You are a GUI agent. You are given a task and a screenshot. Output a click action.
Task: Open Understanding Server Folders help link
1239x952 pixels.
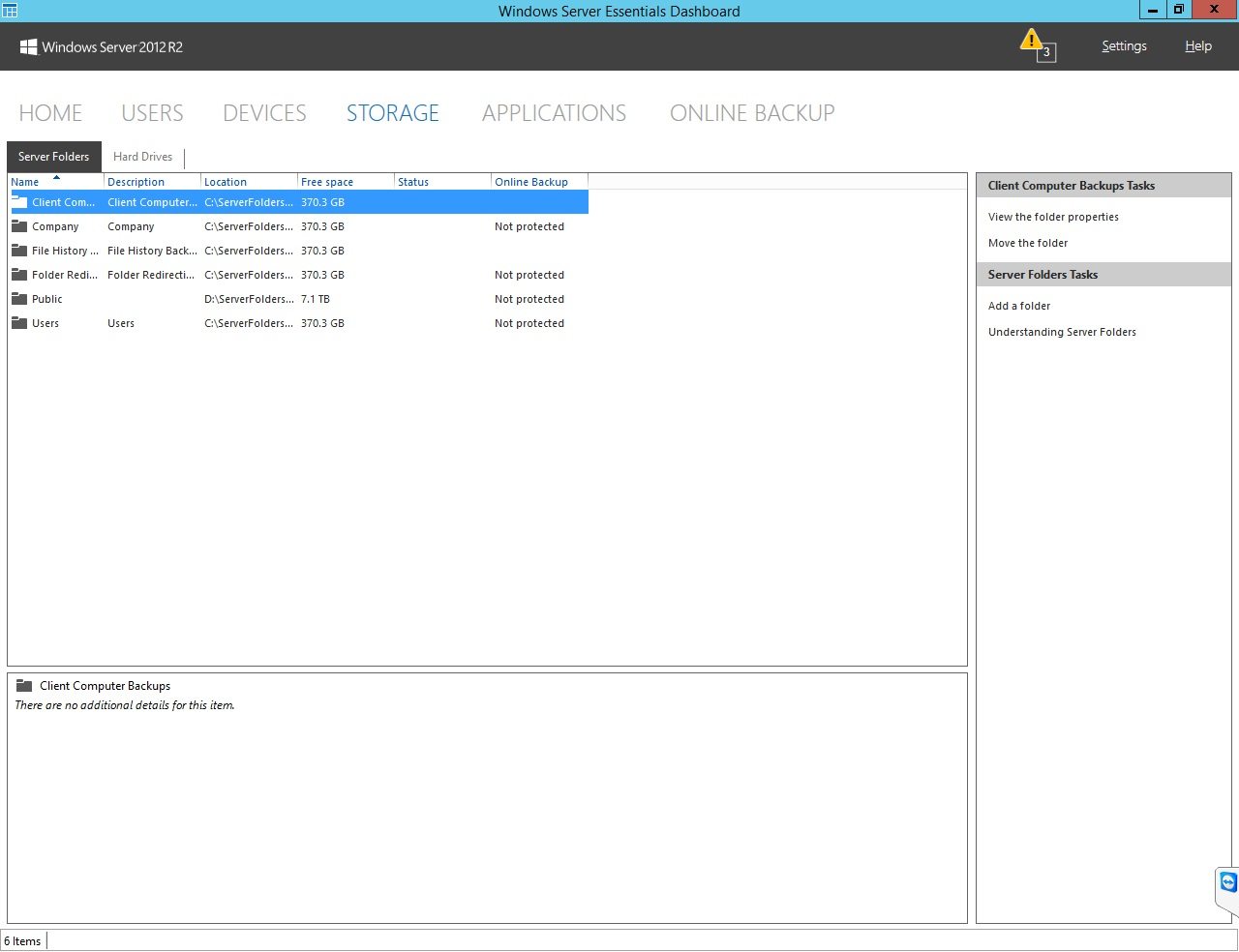point(1062,332)
